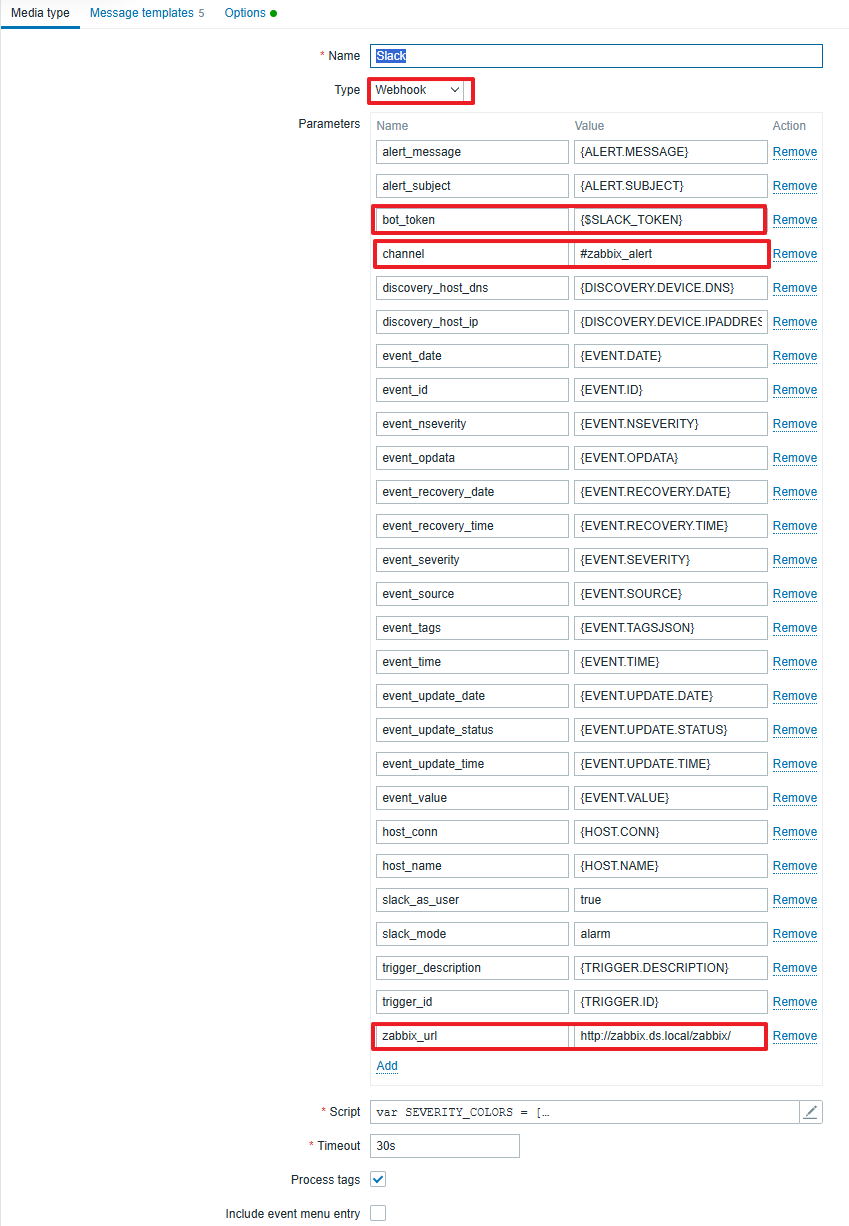Toggle the Process tags checkbox
The height and width of the screenshot is (1226, 849).
click(x=378, y=1179)
